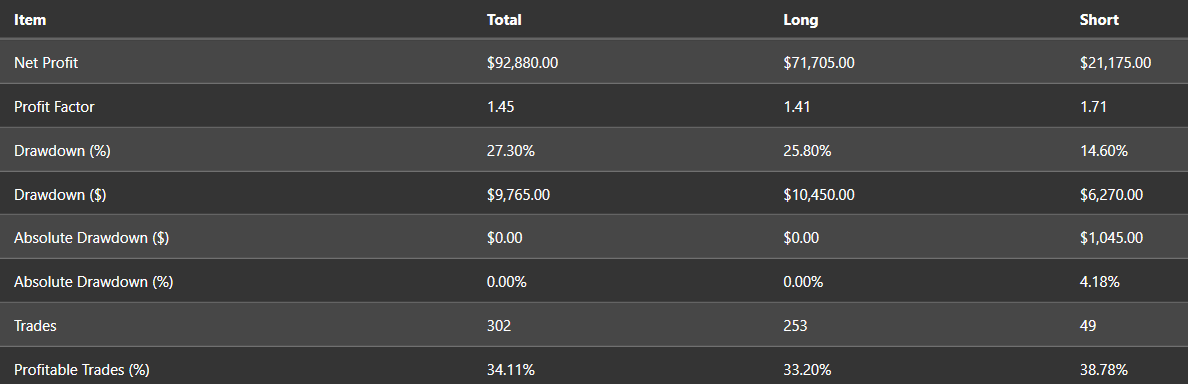Screen dimensions: 1188x384
Task: Click the Net Profit row label
Action: [45, 63]
